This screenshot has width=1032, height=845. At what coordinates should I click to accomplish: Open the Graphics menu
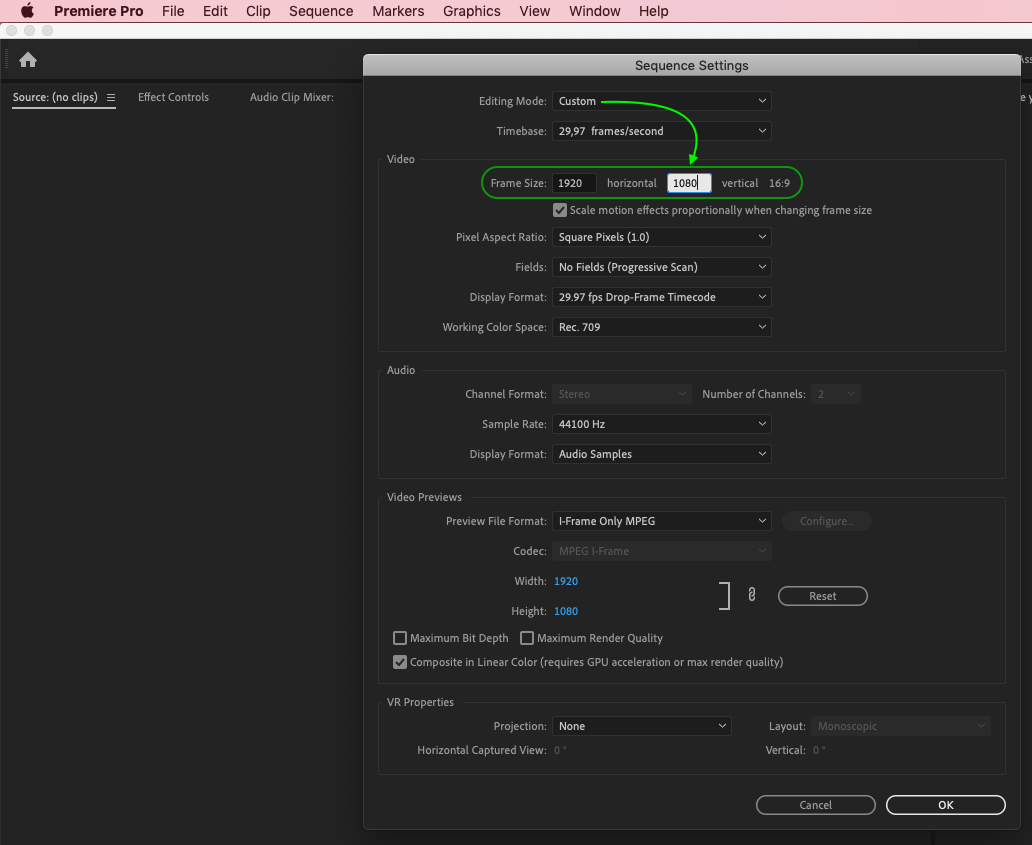[x=471, y=11]
